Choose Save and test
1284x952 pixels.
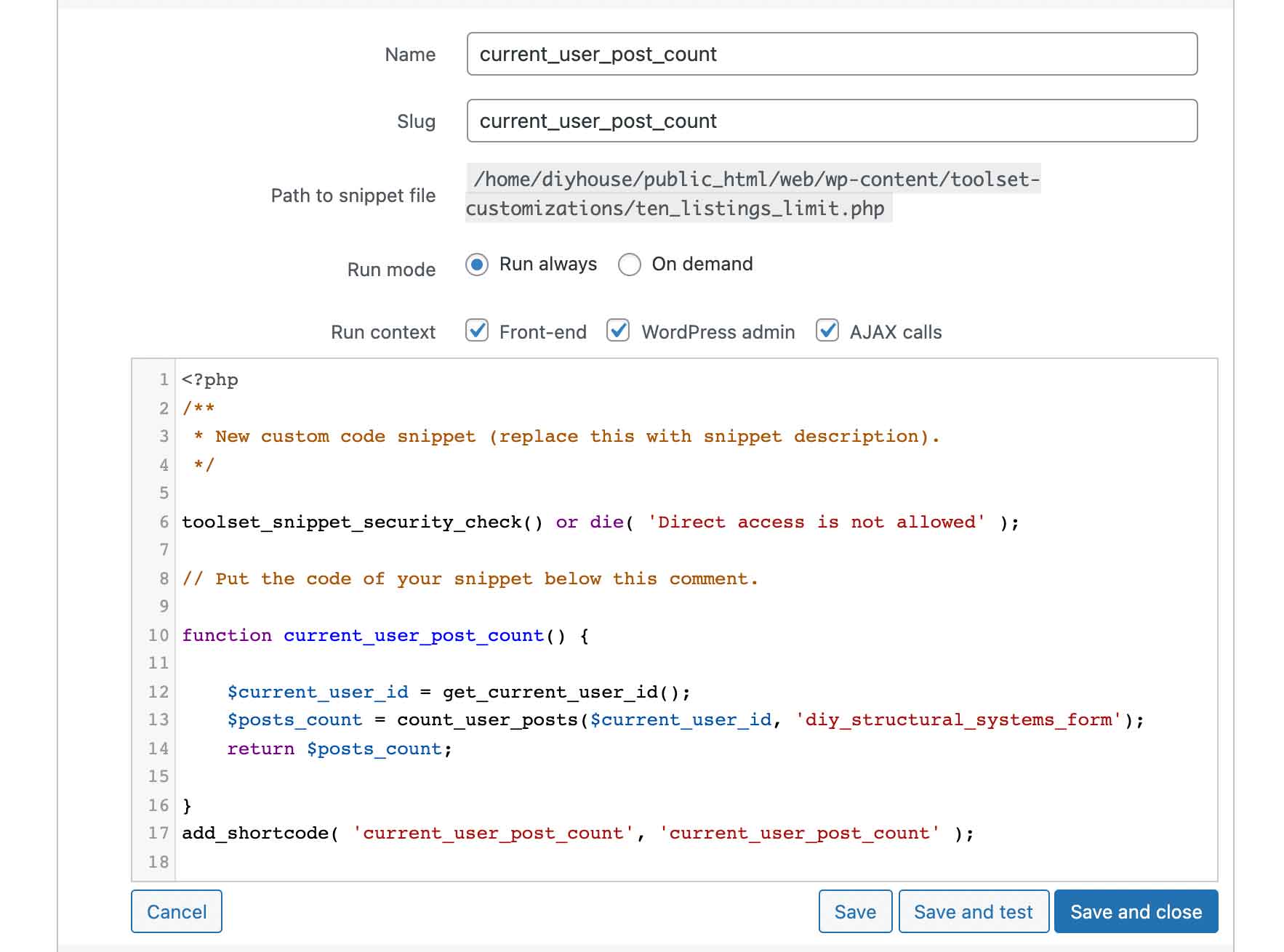pos(974,911)
